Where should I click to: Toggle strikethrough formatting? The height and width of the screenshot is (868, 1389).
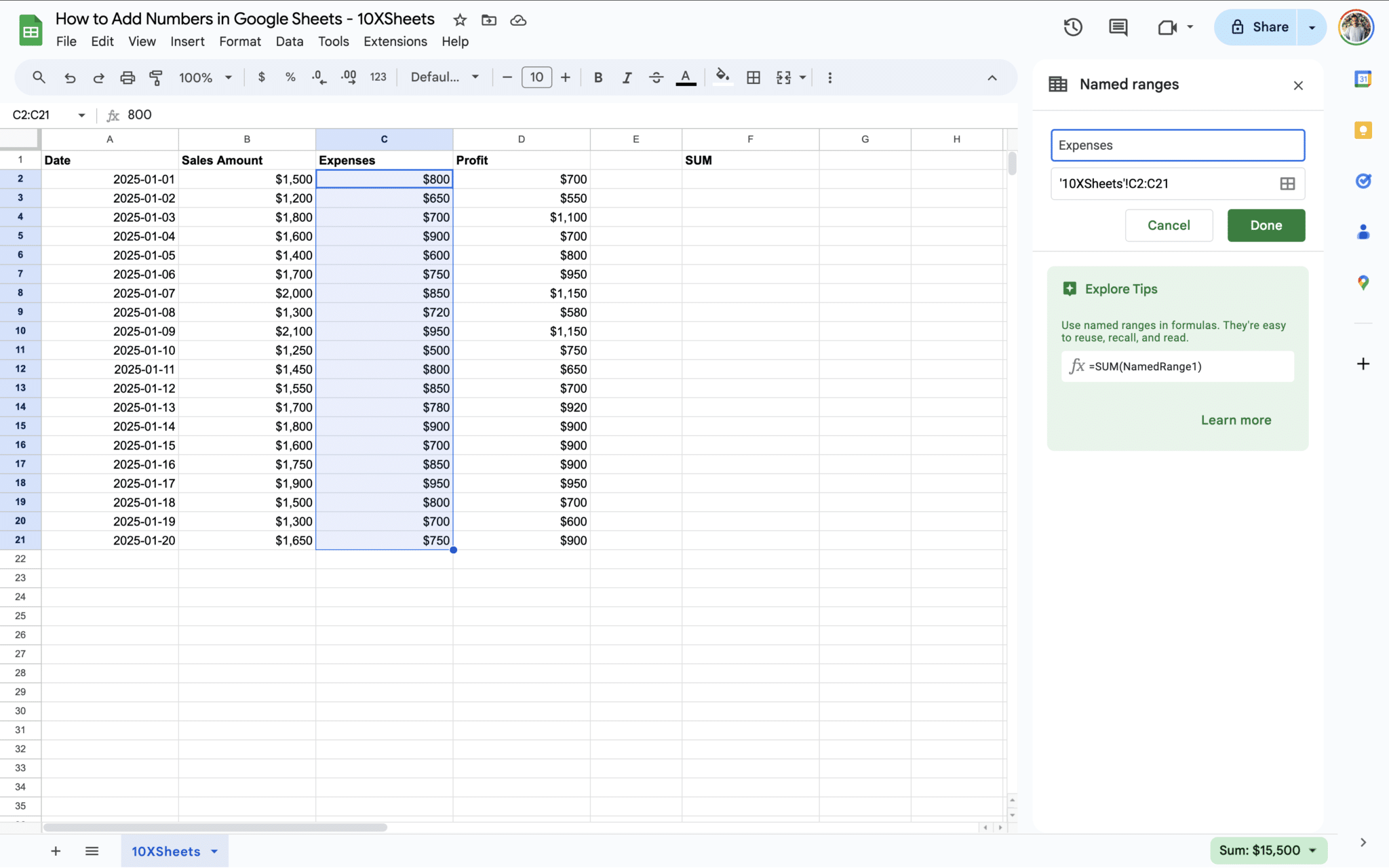pyautogui.click(x=656, y=77)
